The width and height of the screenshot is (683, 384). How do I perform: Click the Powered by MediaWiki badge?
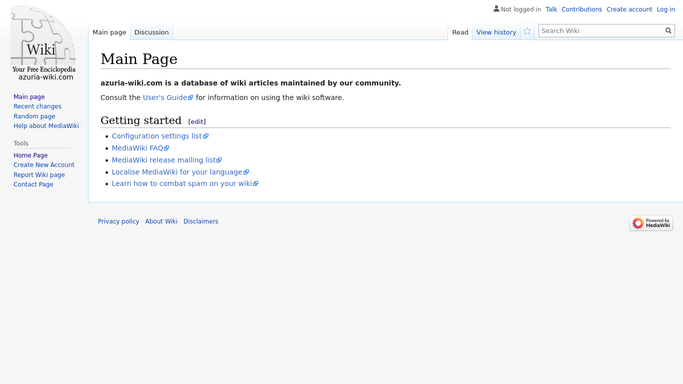651,223
